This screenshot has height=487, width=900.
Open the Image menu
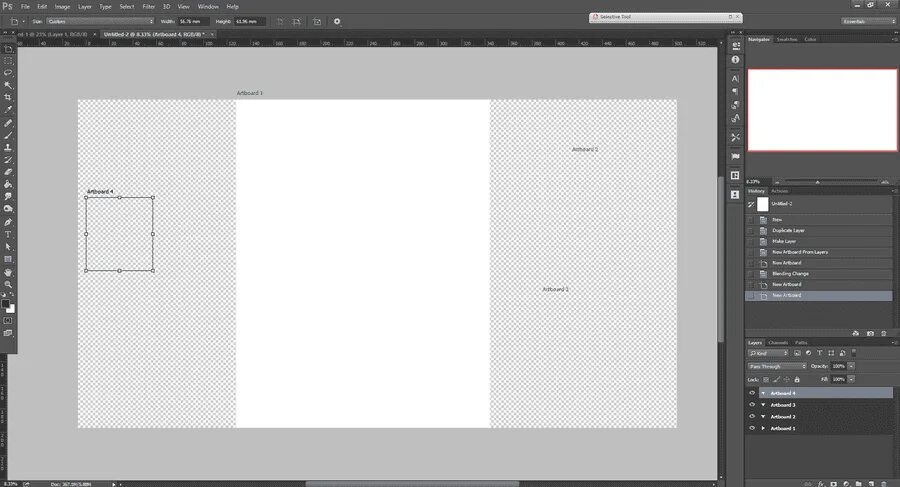62,7
